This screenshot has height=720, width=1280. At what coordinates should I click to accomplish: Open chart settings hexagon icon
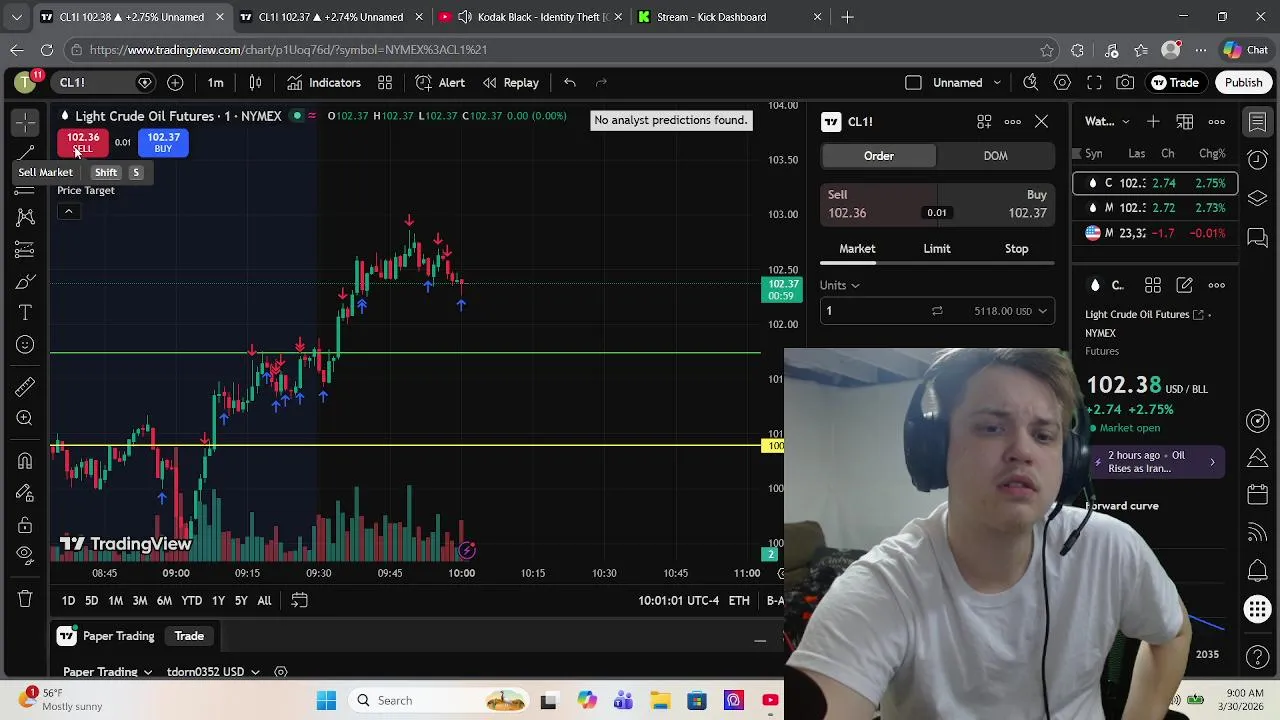point(1062,83)
